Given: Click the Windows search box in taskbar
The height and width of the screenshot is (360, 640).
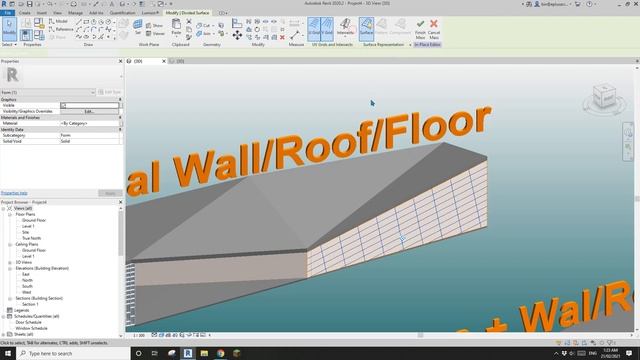Looking at the screenshot, I should click(73, 353).
